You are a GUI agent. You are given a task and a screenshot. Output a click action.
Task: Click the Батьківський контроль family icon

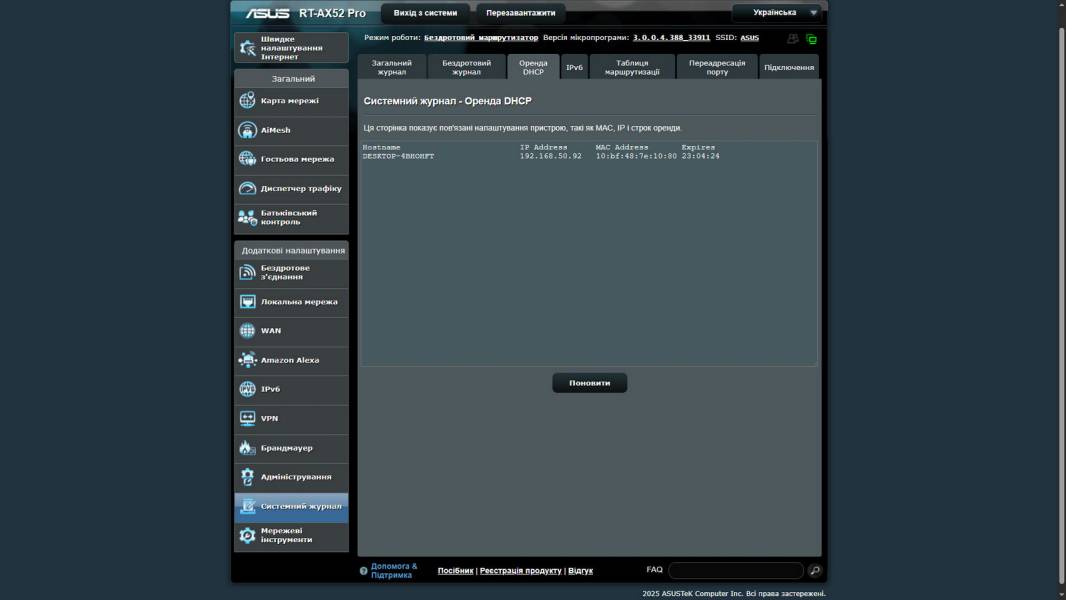pyautogui.click(x=247, y=217)
